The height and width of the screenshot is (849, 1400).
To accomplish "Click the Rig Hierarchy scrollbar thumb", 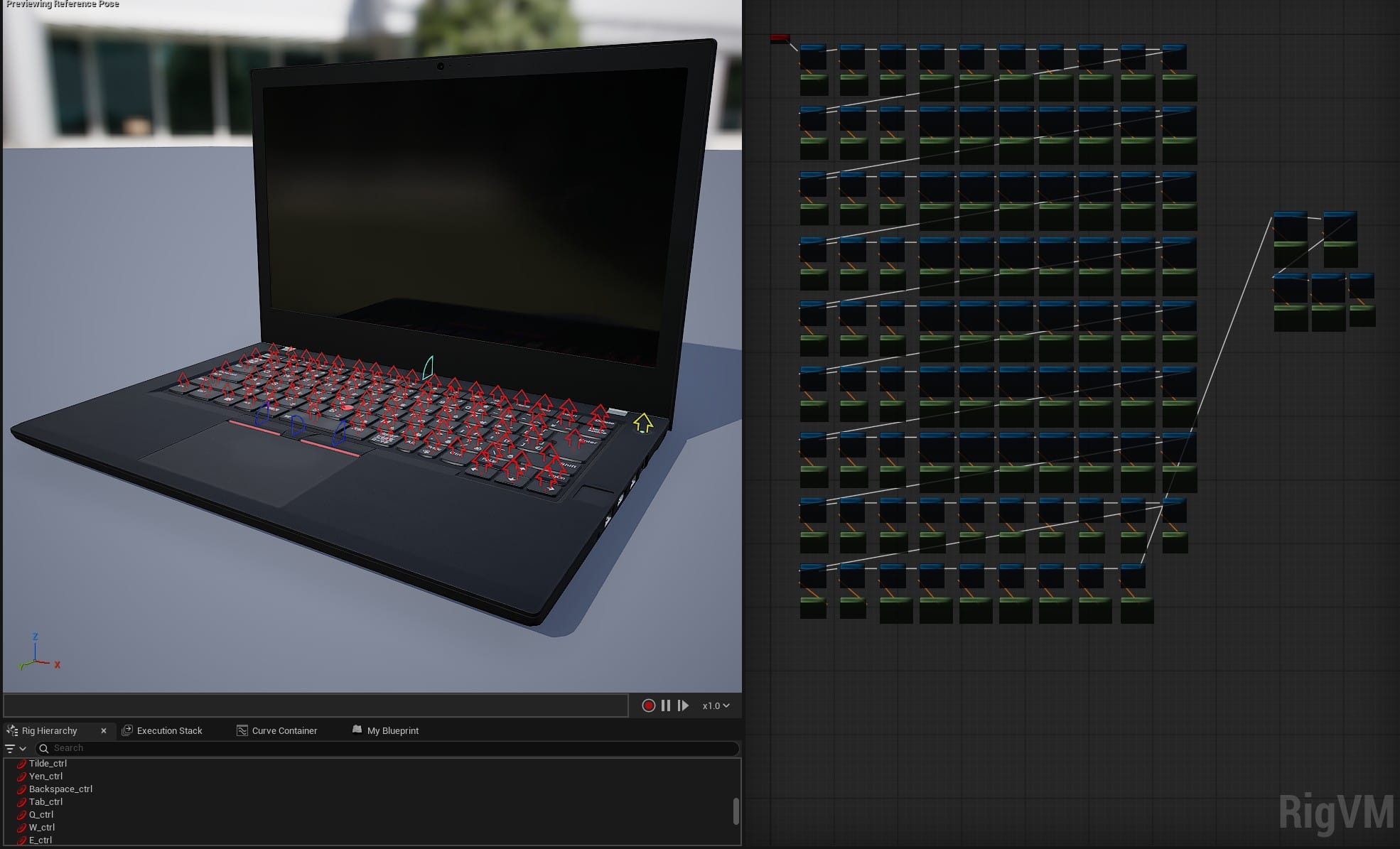I will coord(736,811).
